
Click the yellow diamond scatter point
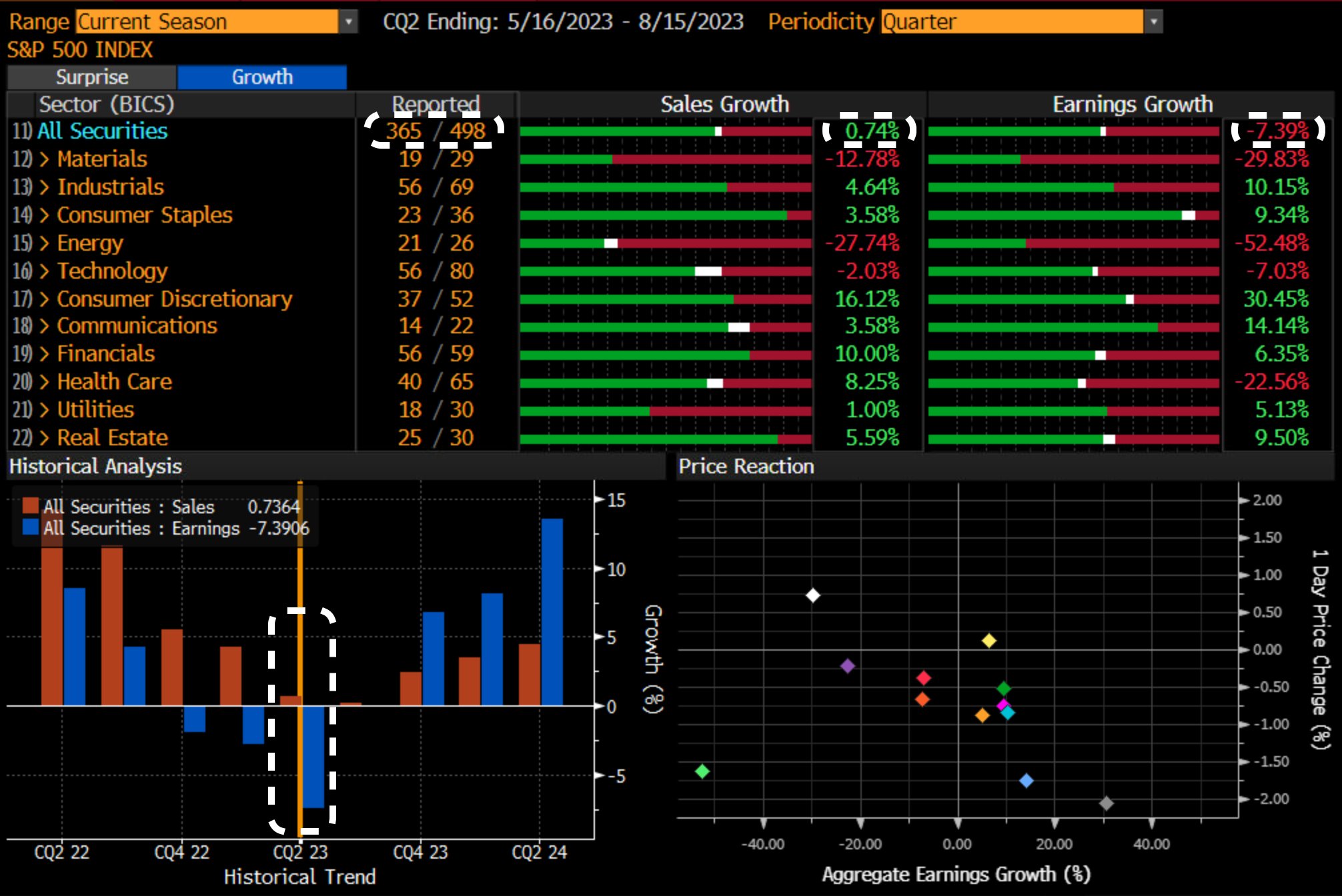click(x=989, y=641)
